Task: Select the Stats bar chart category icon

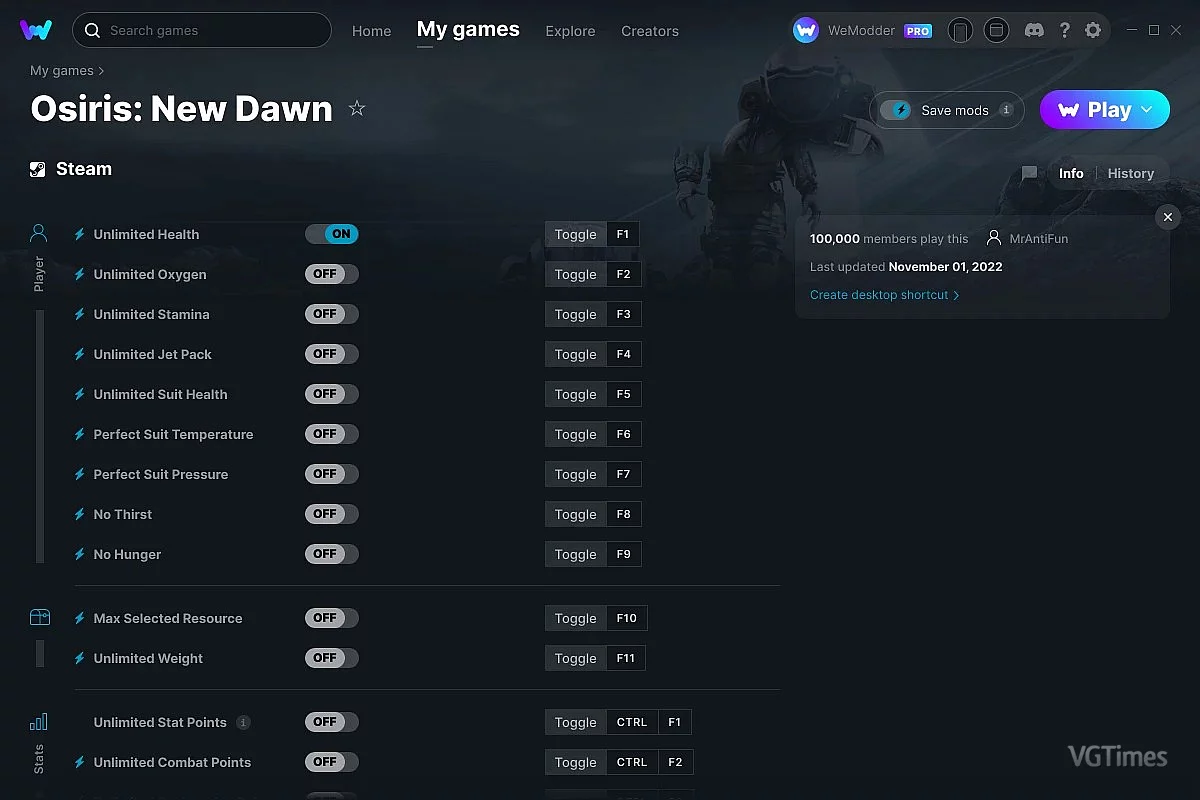Action: click(39, 722)
